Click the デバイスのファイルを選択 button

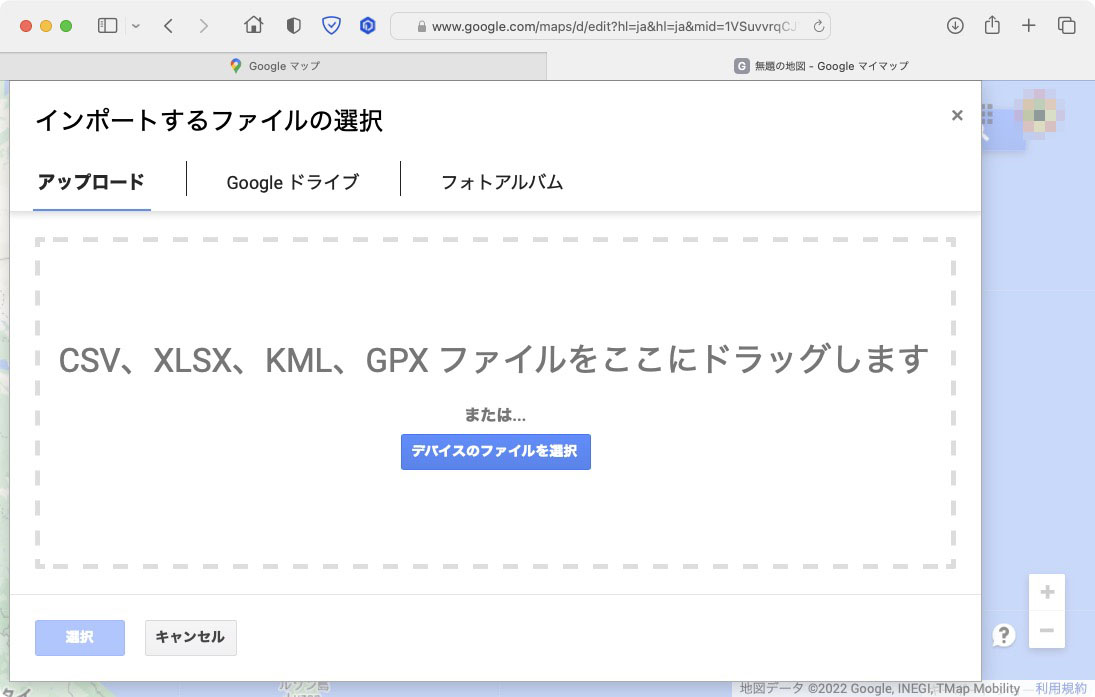tap(495, 451)
